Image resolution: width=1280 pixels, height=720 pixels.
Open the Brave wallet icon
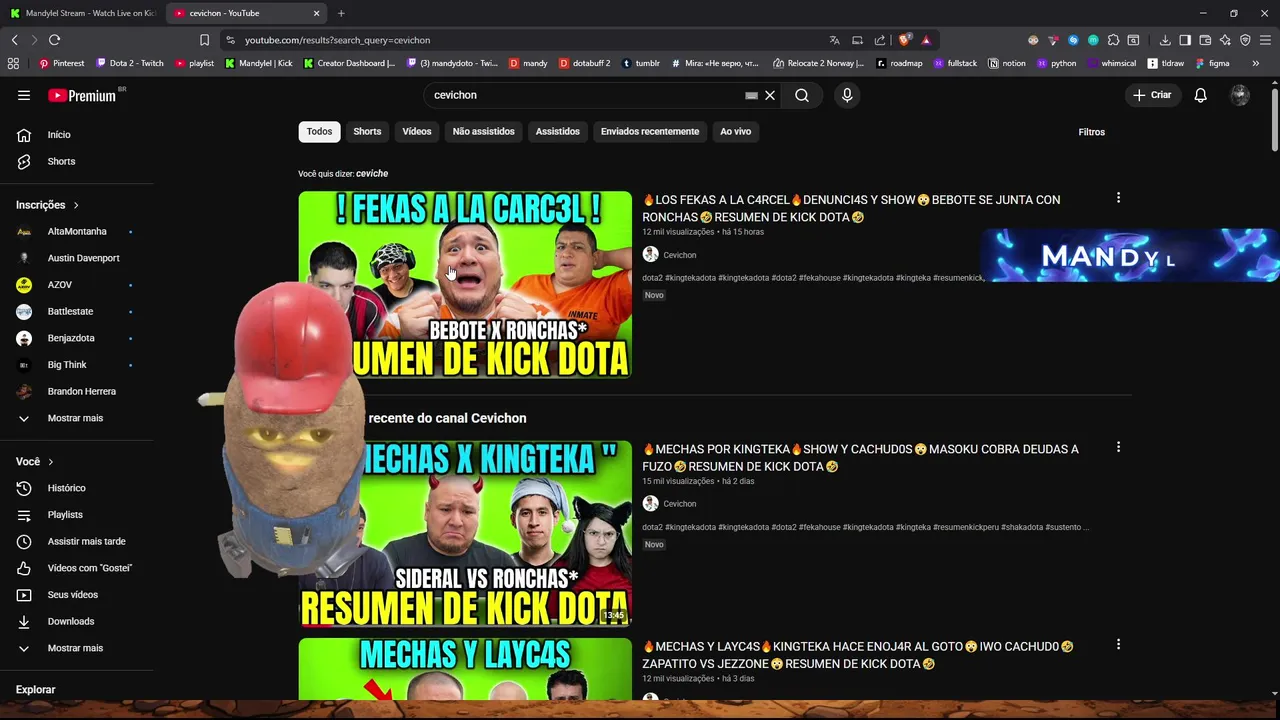coord(1205,40)
